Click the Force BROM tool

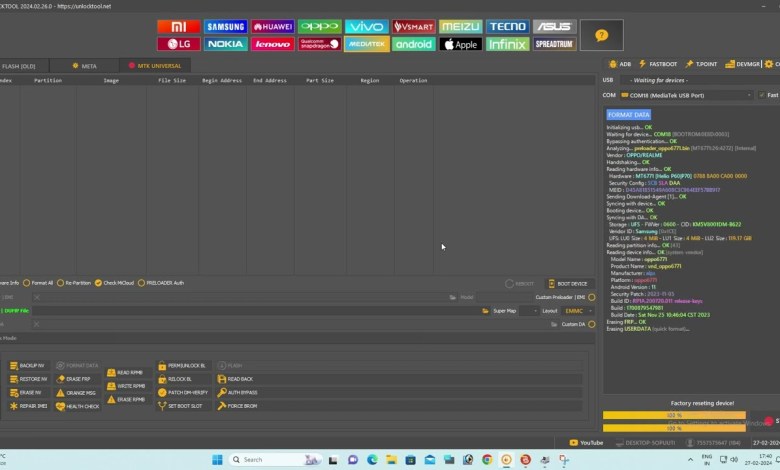237,406
